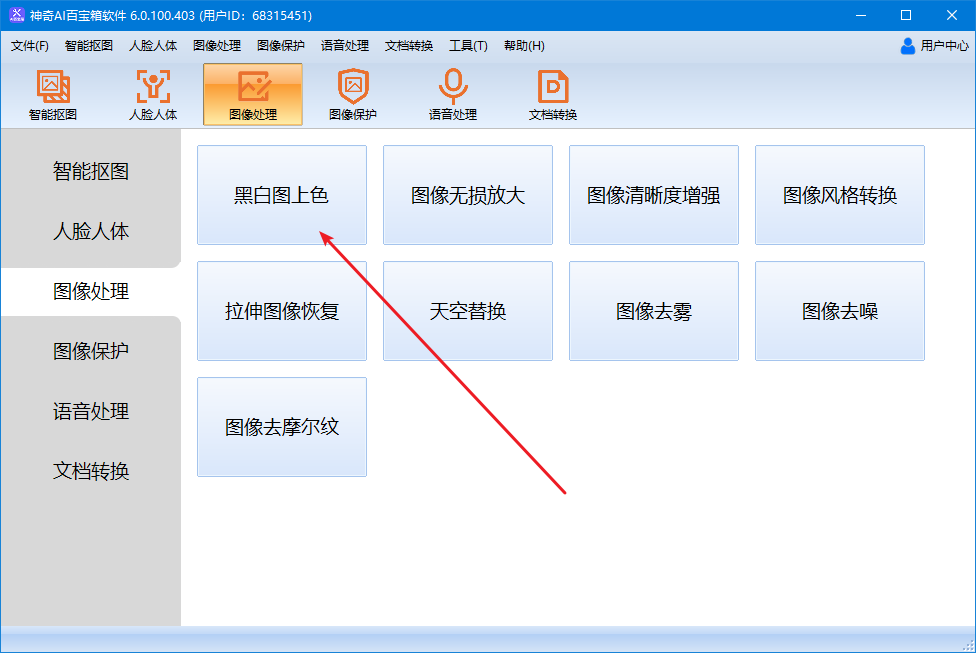The width and height of the screenshot is (976, 653).
Task: Open the 图像处理 menu bar item
Action: coord(217,45)
